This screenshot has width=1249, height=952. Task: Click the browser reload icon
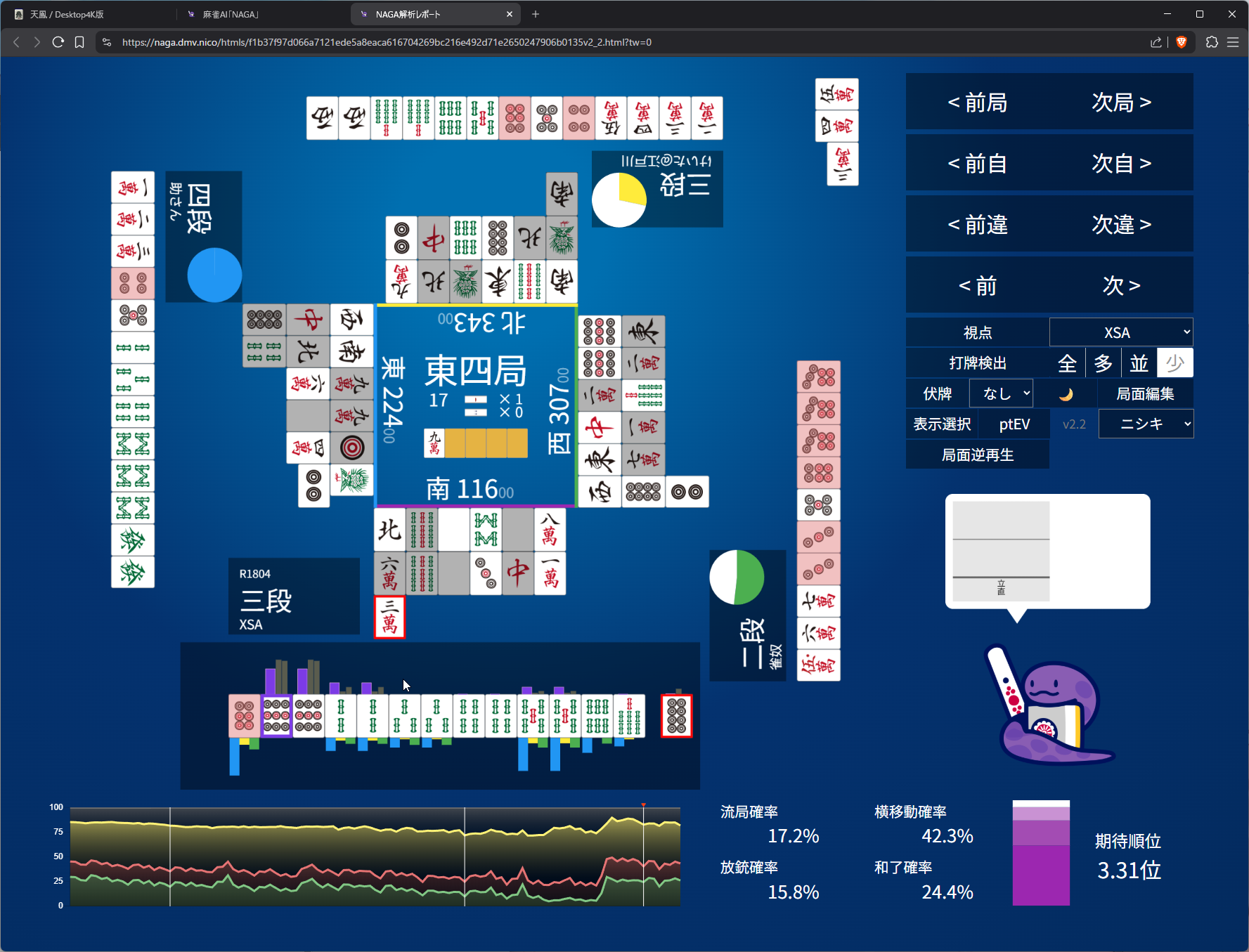click(x=58, y=42)
